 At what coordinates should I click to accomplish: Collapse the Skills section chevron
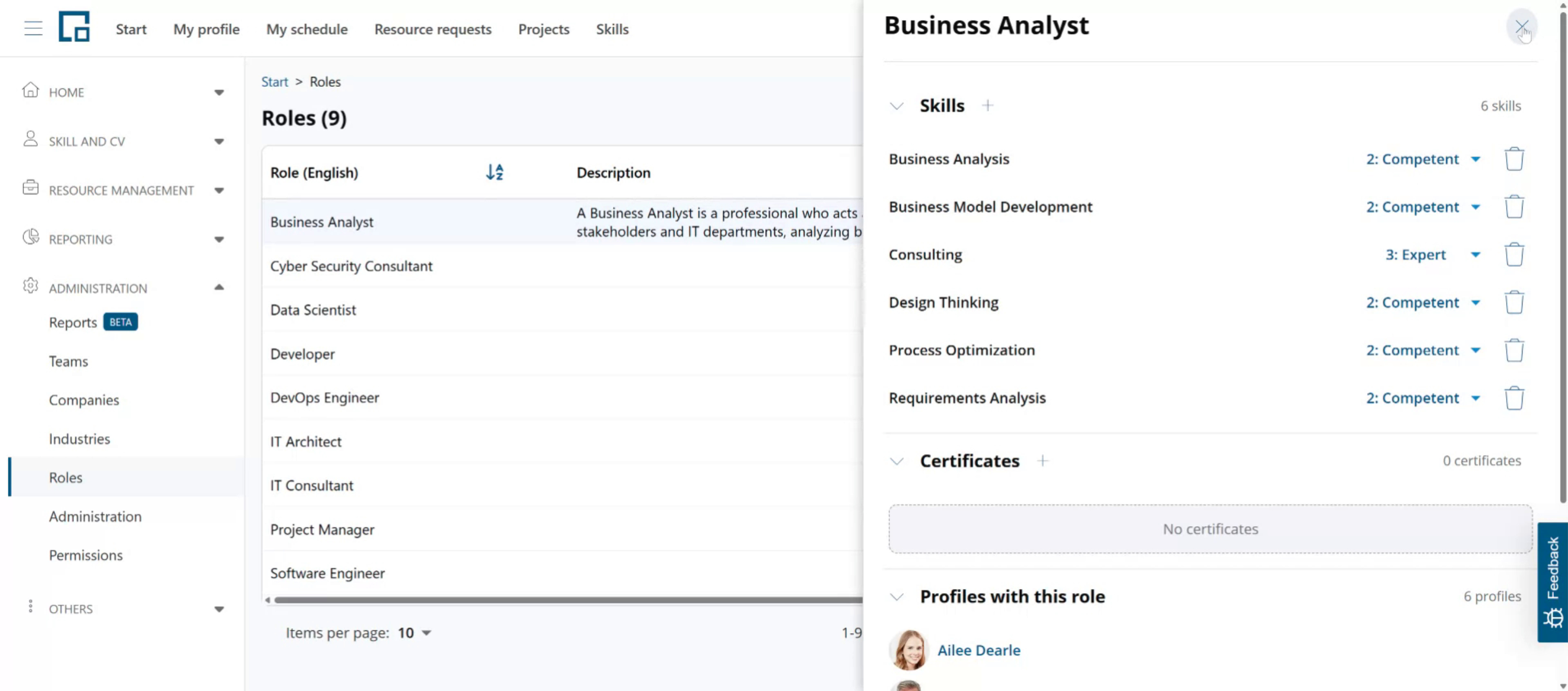pos(896,106)
